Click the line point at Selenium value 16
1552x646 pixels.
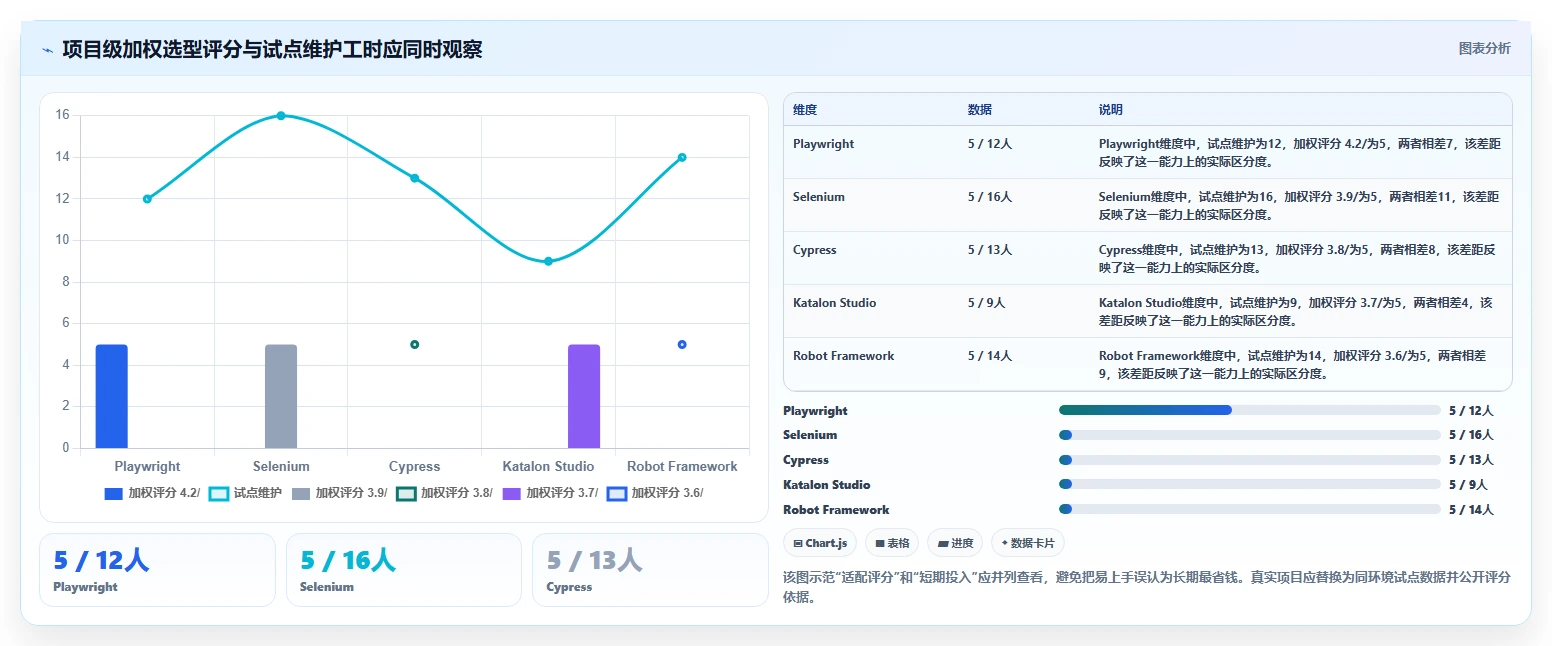click(x=281, y=115)
